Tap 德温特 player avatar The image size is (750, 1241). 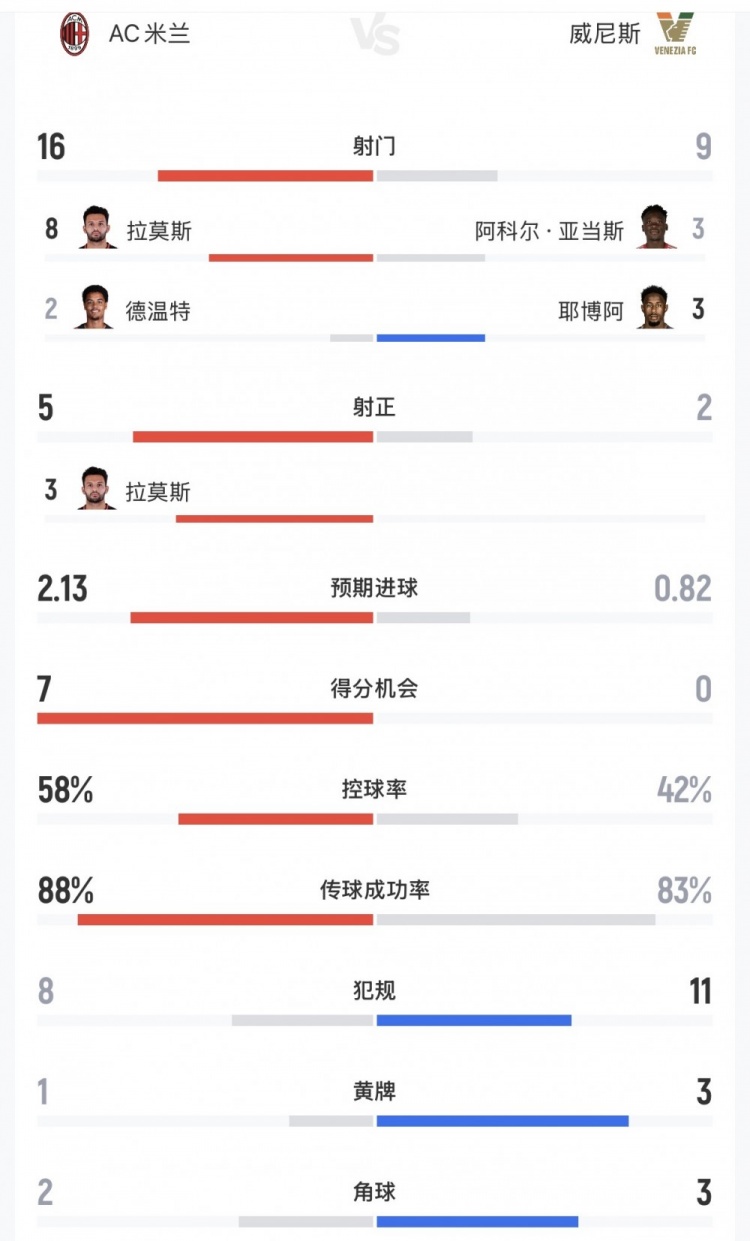(x=94, y=309)
